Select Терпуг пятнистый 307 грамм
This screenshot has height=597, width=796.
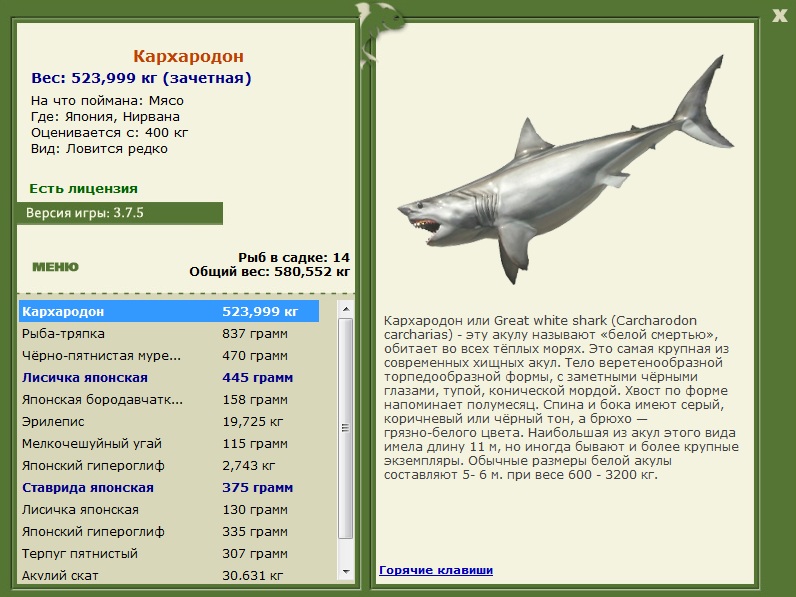point(169,553)
